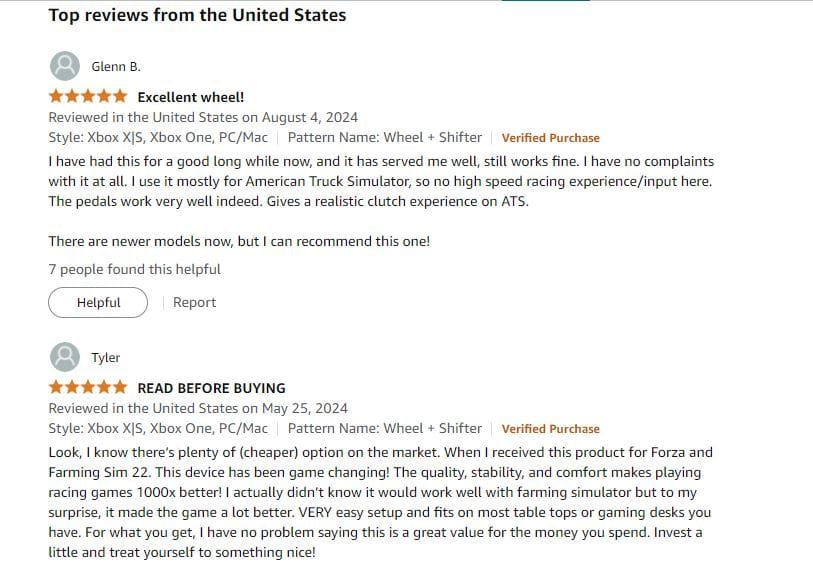Click the August 4, 2024 review date line
Image resolution: width=813 pixels, height=566 pixels.
click(203, 117)
